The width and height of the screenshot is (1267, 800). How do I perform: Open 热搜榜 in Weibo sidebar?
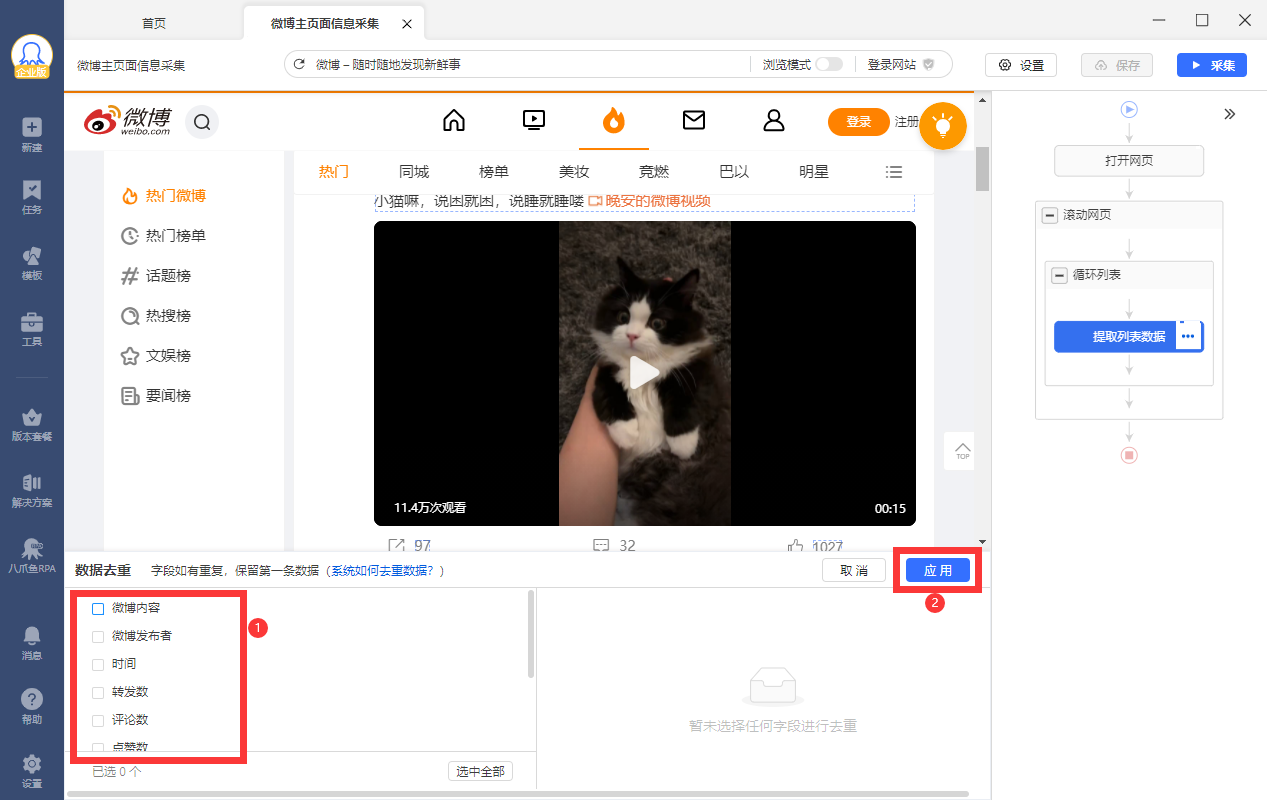click(x=155, y=316)
